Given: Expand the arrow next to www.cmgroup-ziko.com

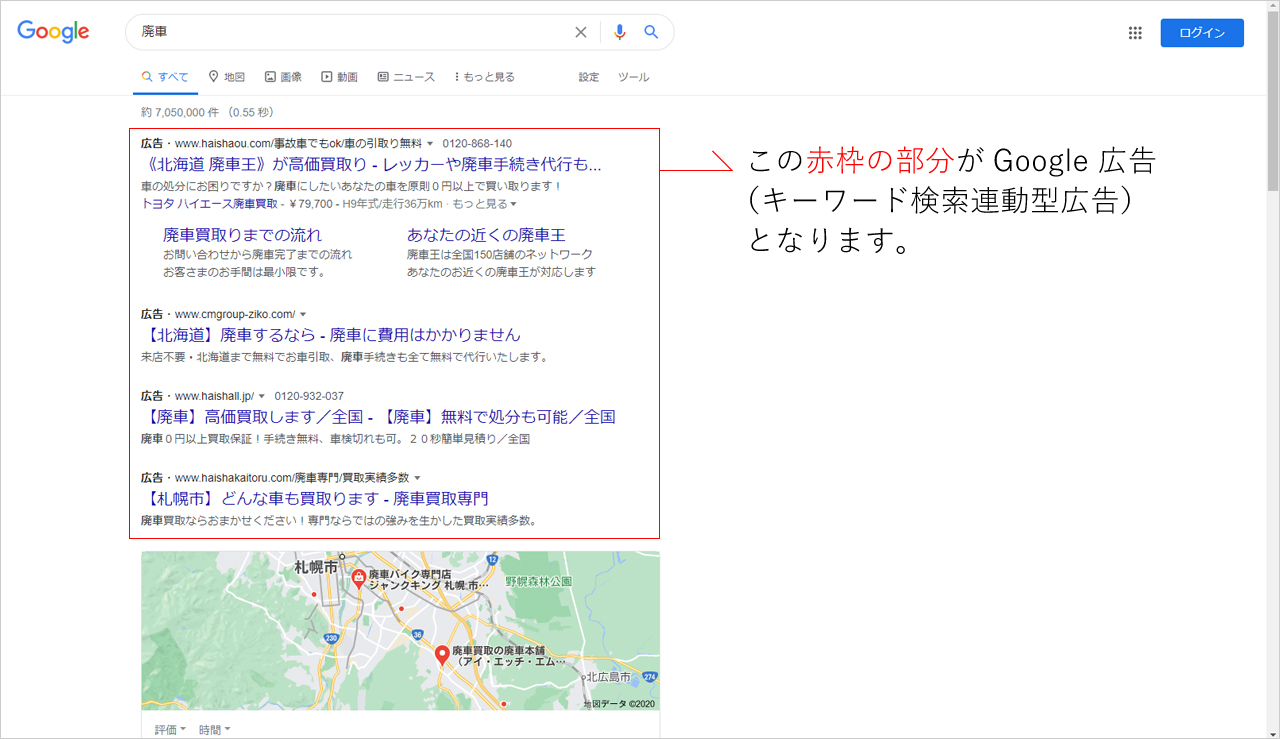Looking at the screenshot, I should [303, 314].
